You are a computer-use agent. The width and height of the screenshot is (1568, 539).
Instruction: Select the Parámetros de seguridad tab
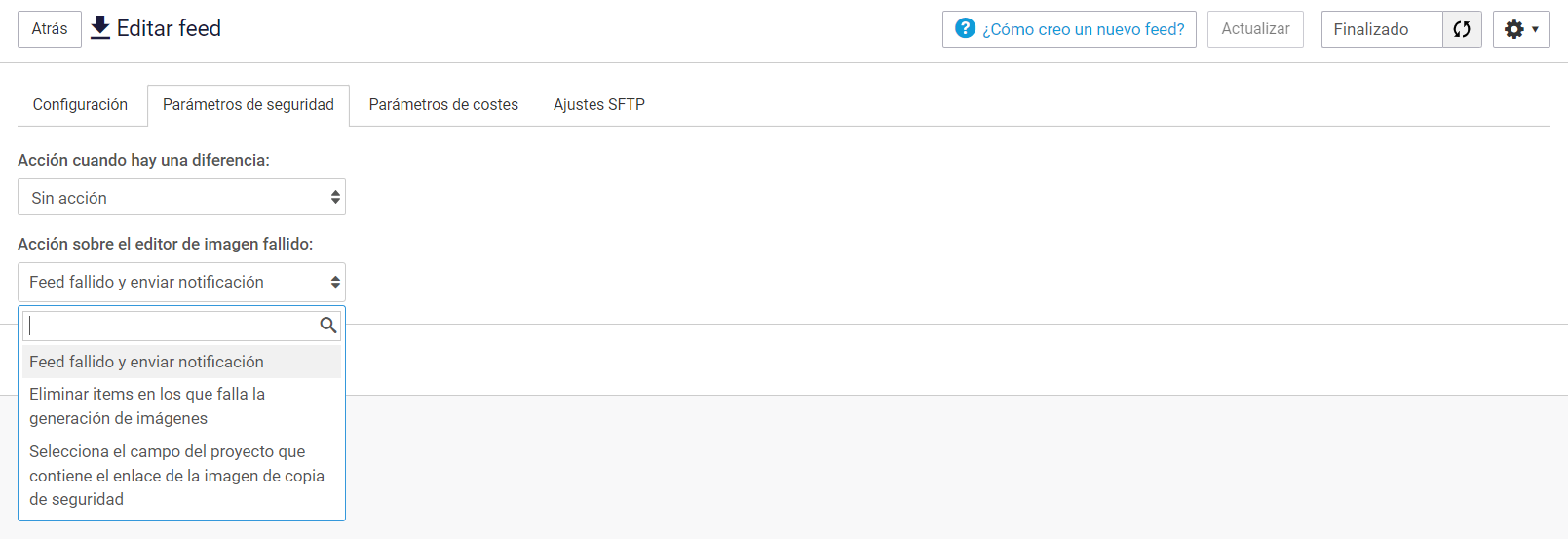tap(249, 104)
